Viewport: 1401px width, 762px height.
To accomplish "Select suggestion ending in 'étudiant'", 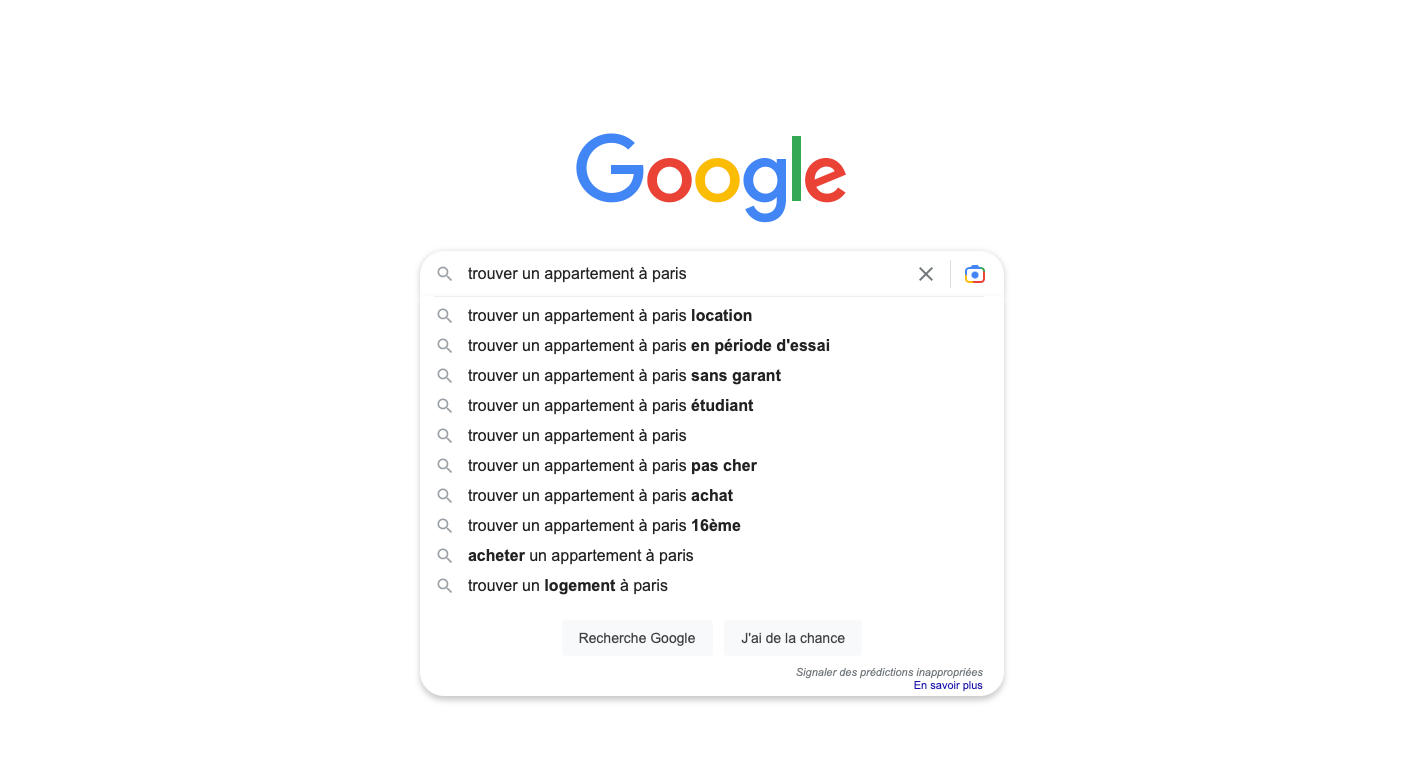I will coord(712,406).
